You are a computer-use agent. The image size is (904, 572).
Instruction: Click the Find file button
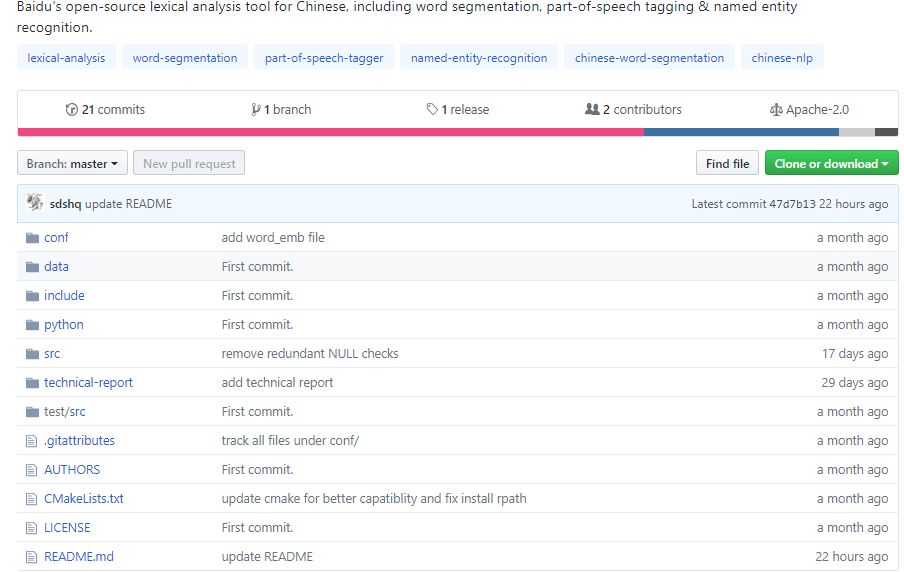[727, 163]
